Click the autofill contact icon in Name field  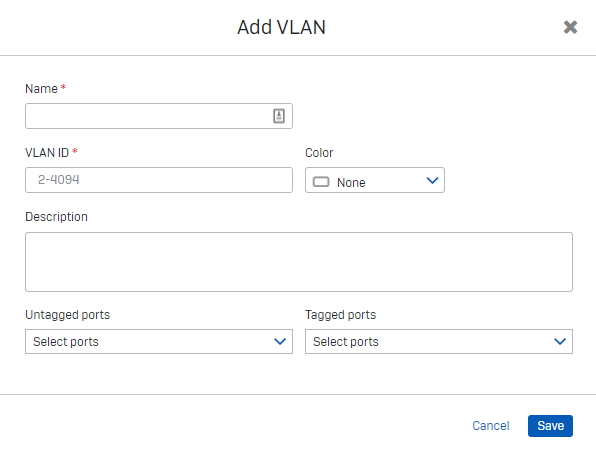(x=279, y=116)
